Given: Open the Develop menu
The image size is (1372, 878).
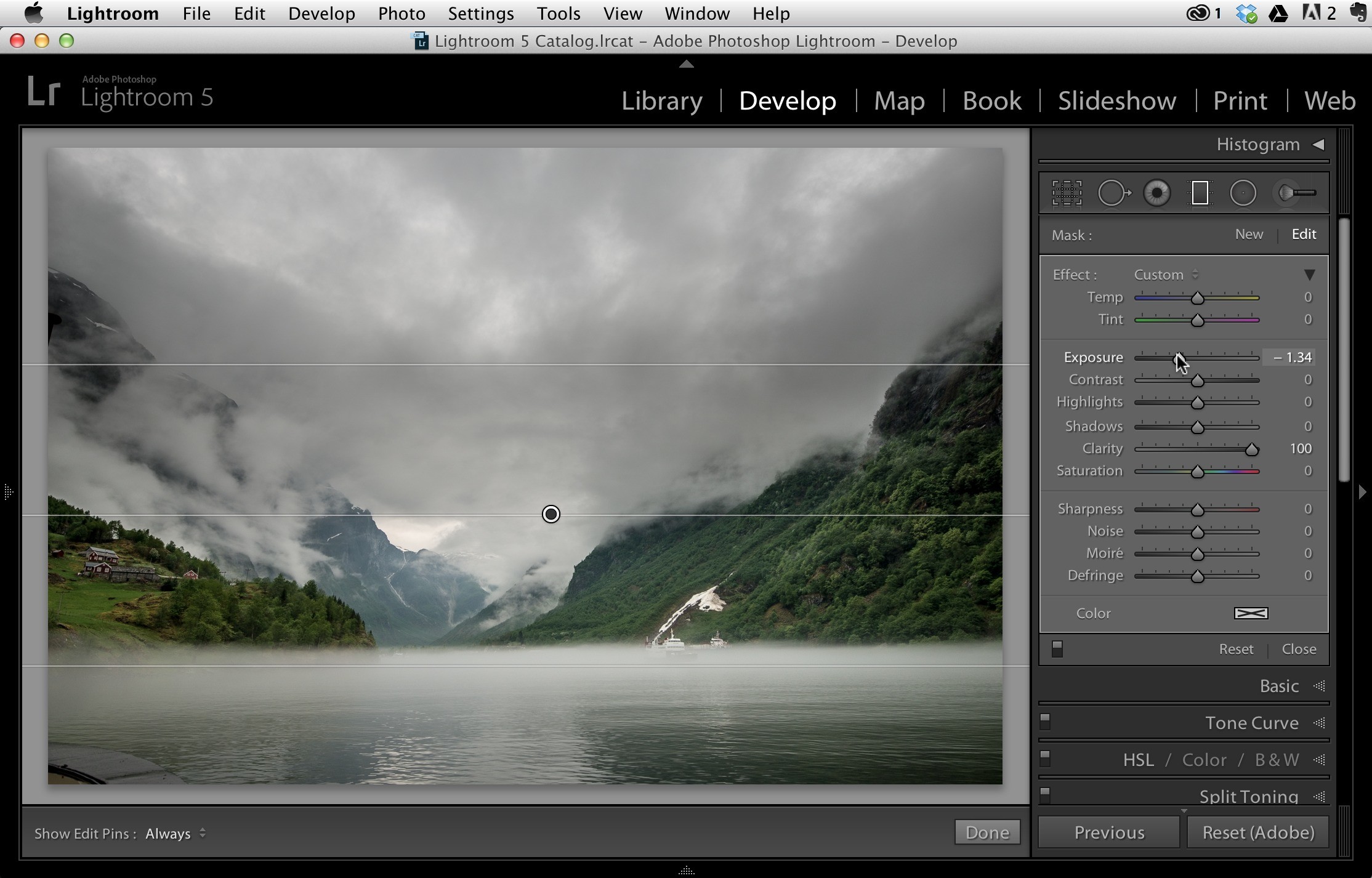Looking at the screenshot, I should tap(321, 14).
